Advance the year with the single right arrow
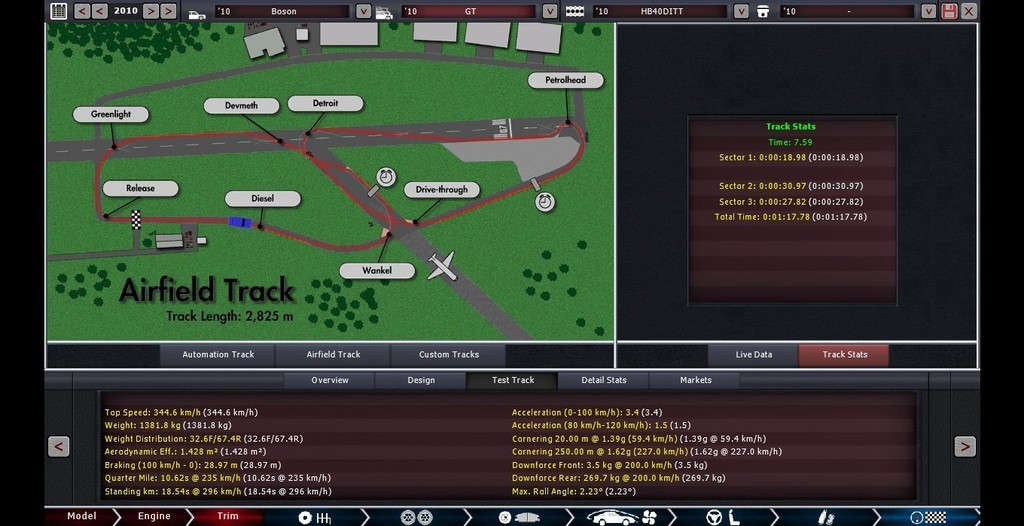The height and width of the screenshot is (526, 1024). point(149,11)
